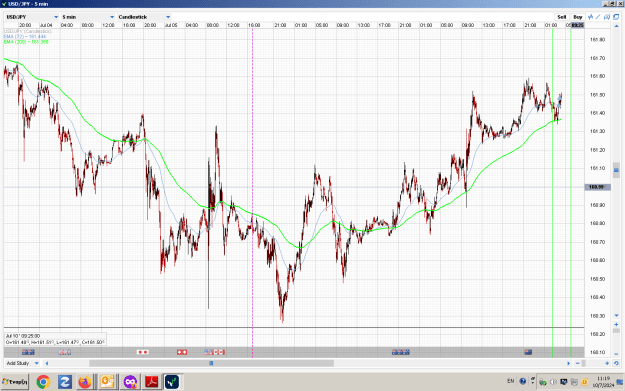Select the trend line drawing tool
The width and height of the screenshot is (625, 391).
[x=598, y=17]
